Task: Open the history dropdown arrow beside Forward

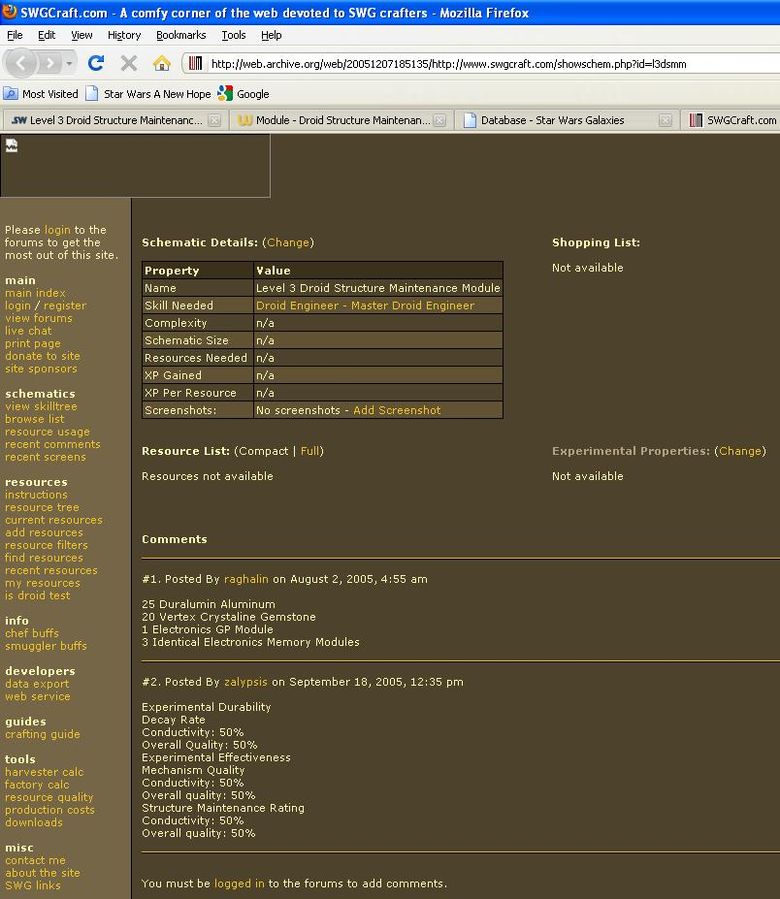Action: [x=70, y=63]
